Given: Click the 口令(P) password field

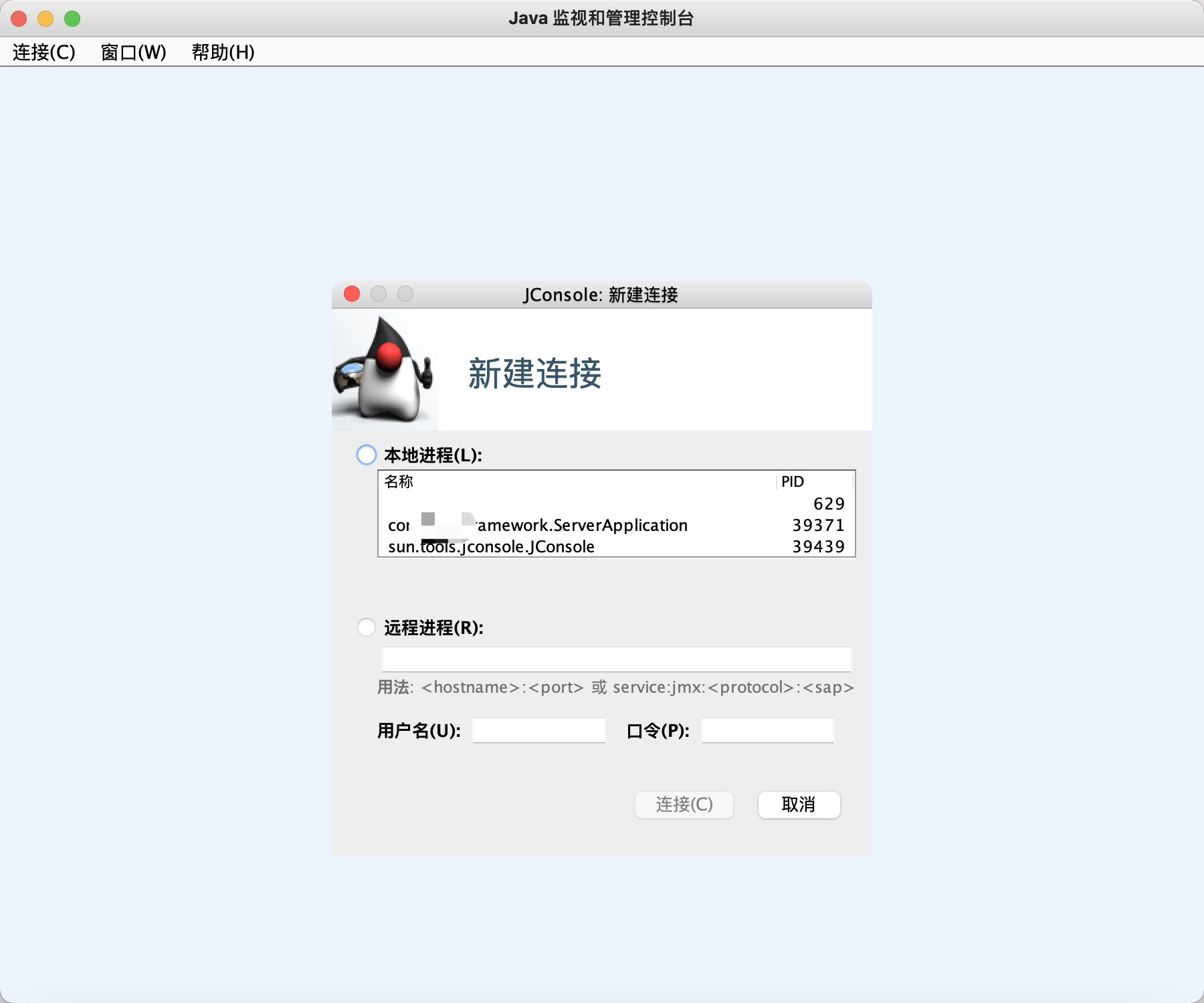Looking at the screenshot, I should tap(767, 730).
